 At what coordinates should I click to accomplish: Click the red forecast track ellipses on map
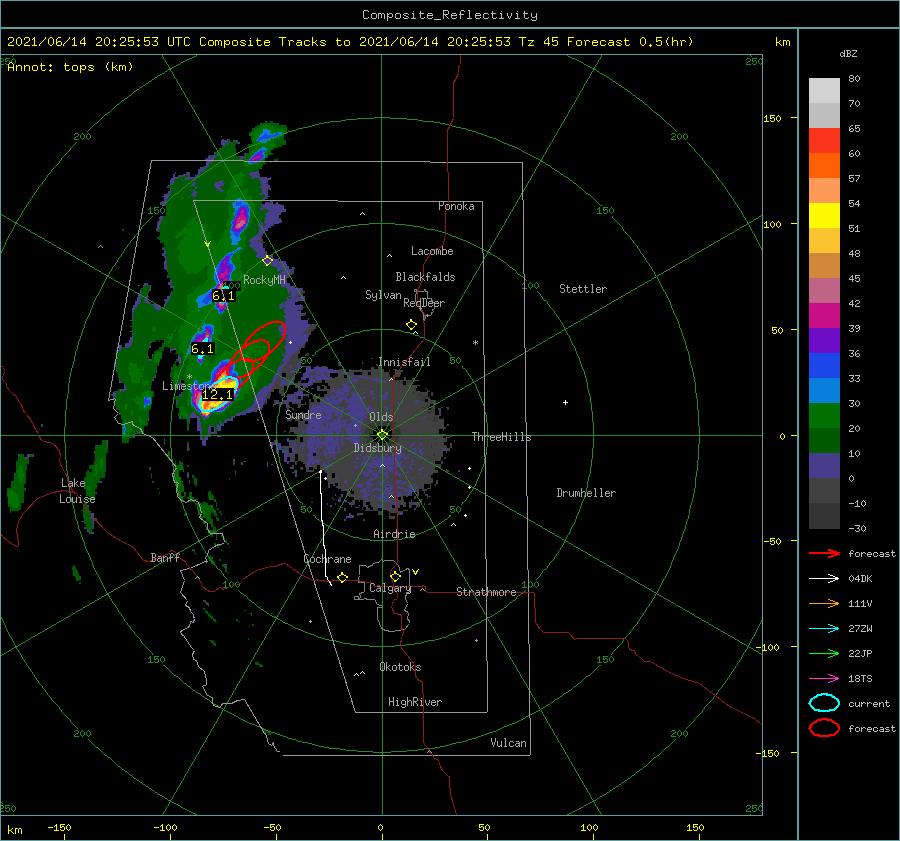pyautogui.click(x=255, y=351)
